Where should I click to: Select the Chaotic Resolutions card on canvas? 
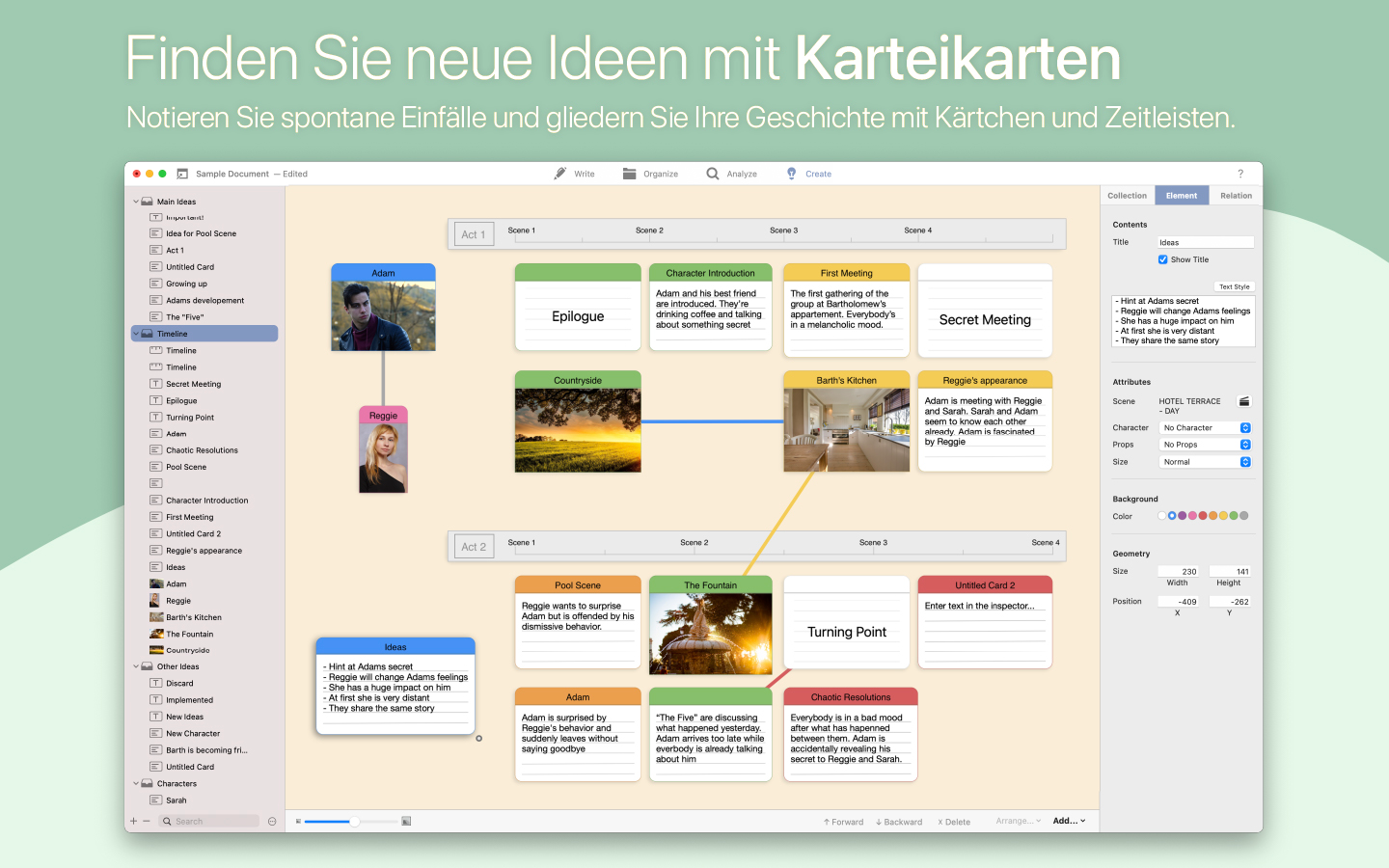click(851, 734)
